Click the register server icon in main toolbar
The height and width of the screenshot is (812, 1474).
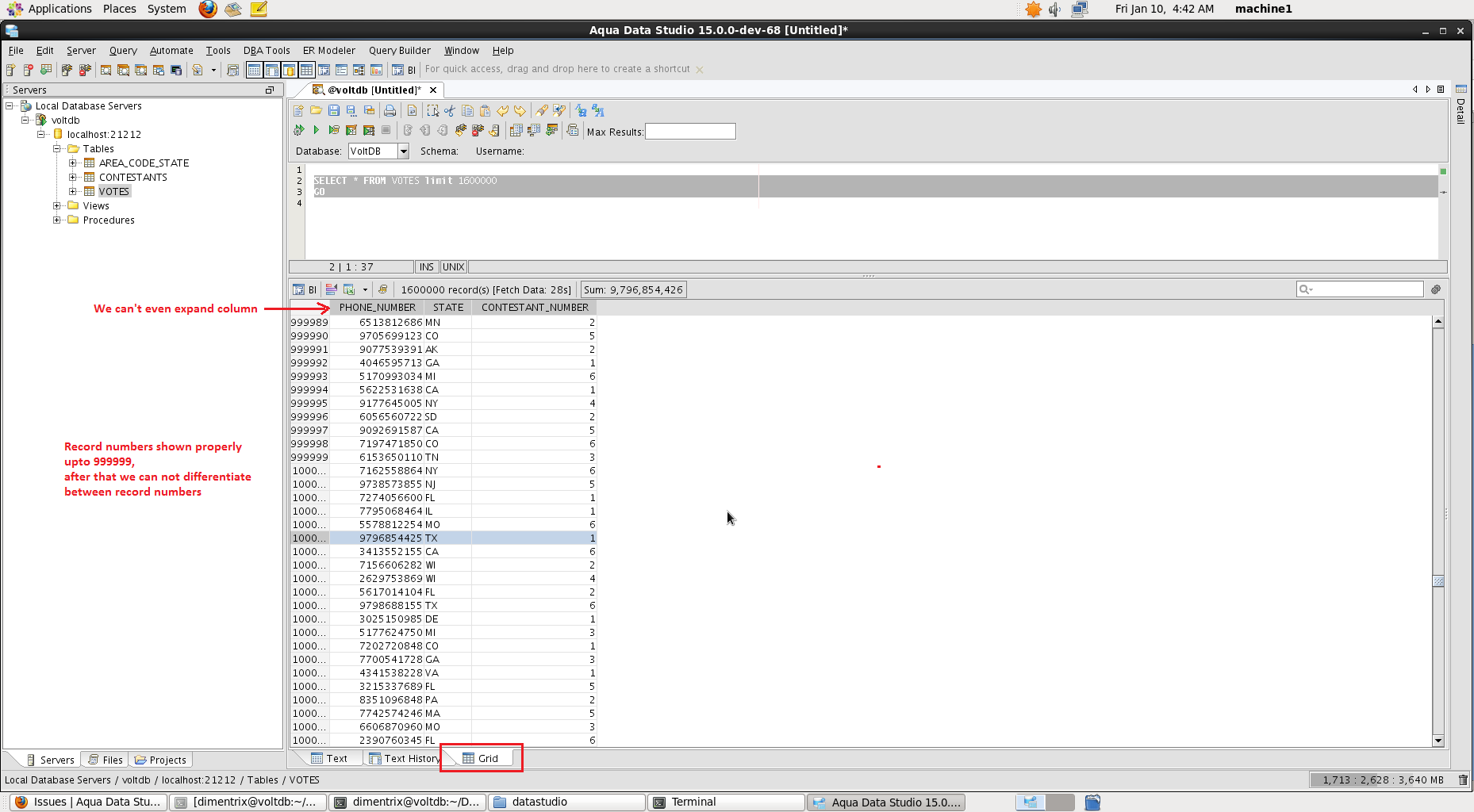(x=11, y=70)
